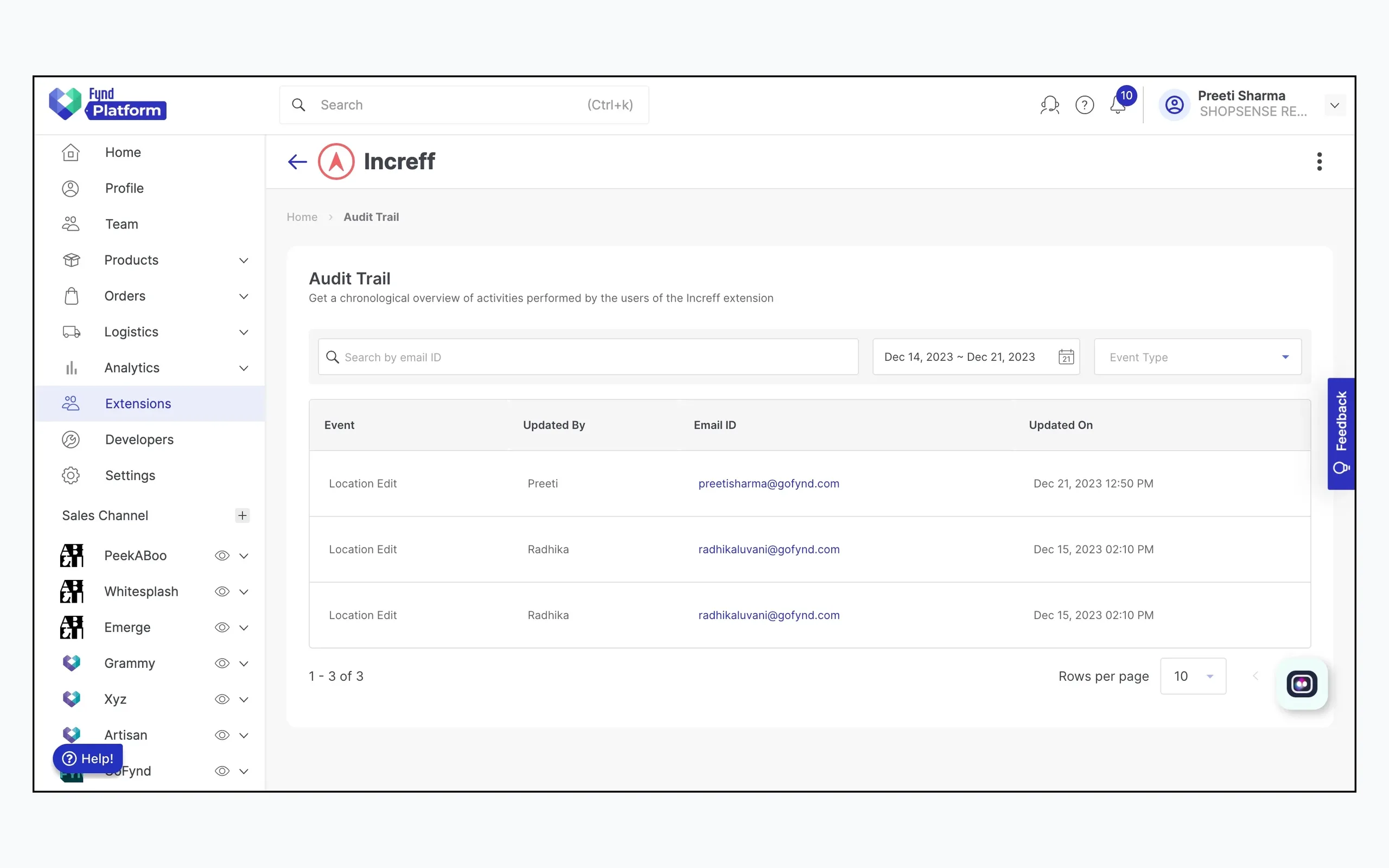Open Profile in the sidebar

(x=150, y=188)
